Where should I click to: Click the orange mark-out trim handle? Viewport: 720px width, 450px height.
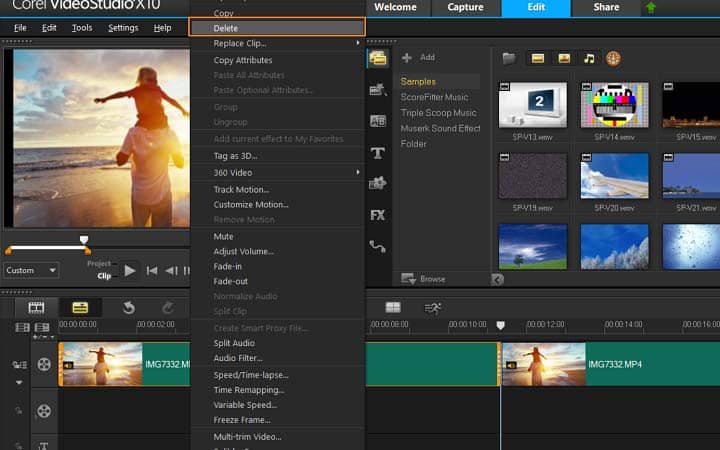click(88, 251)
